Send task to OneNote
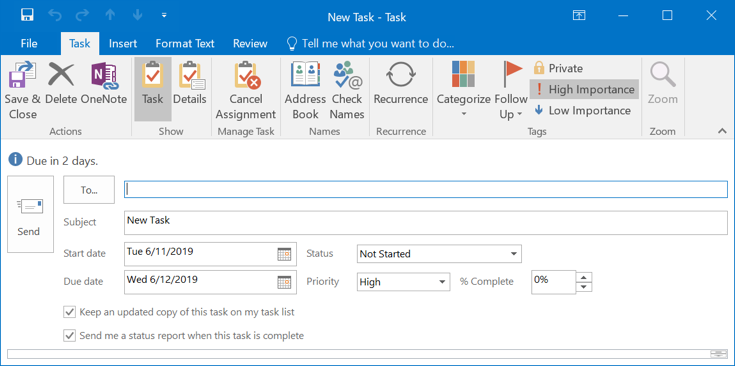 tap(104, 83)
